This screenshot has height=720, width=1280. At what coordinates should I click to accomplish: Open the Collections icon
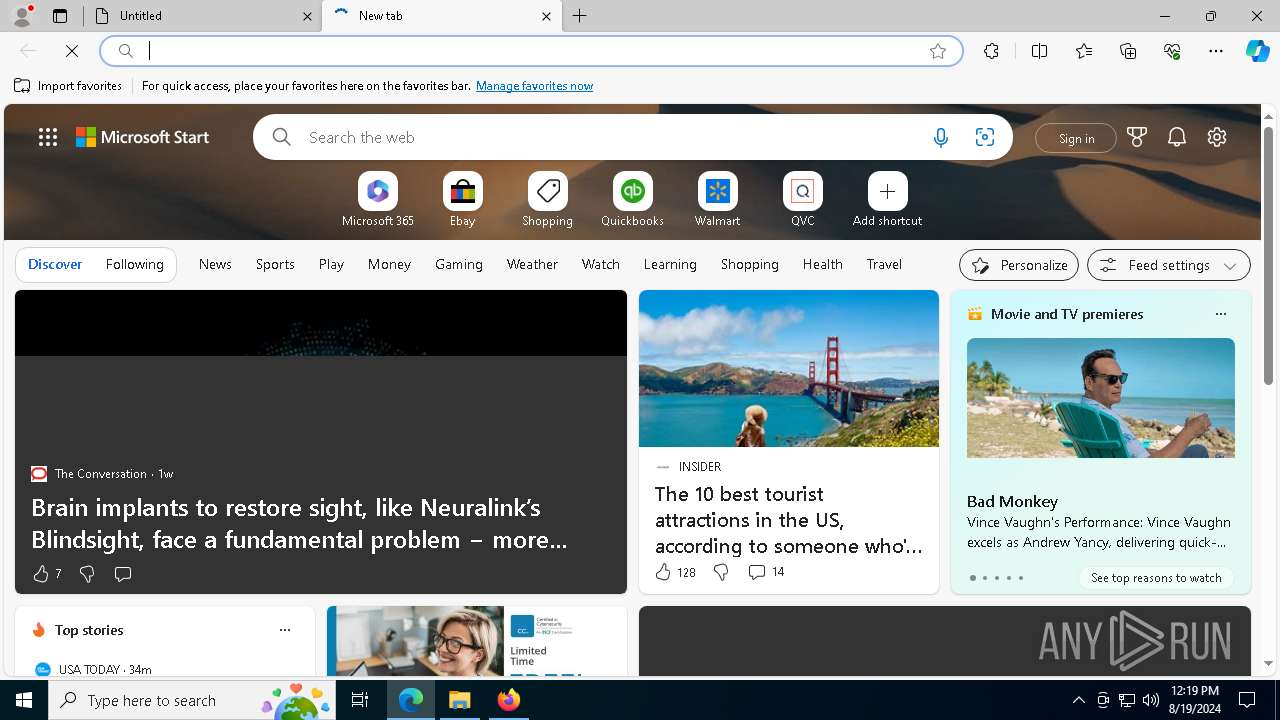(x=1128, y=51)
